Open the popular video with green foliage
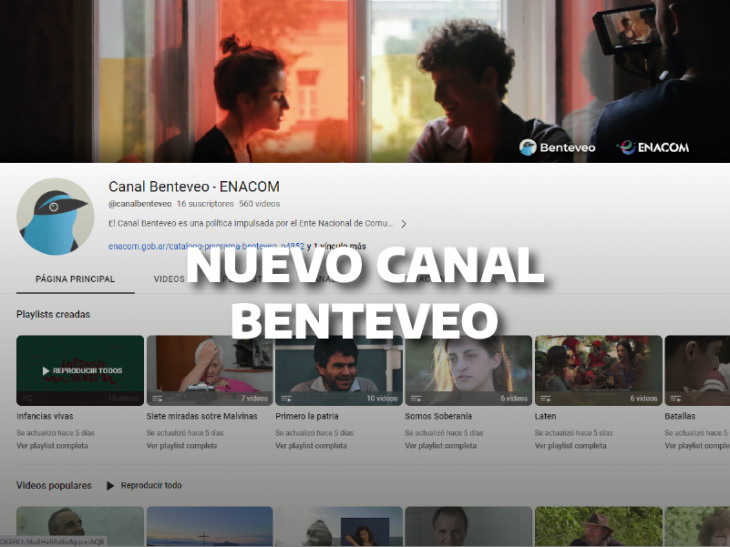 [598, 526]
